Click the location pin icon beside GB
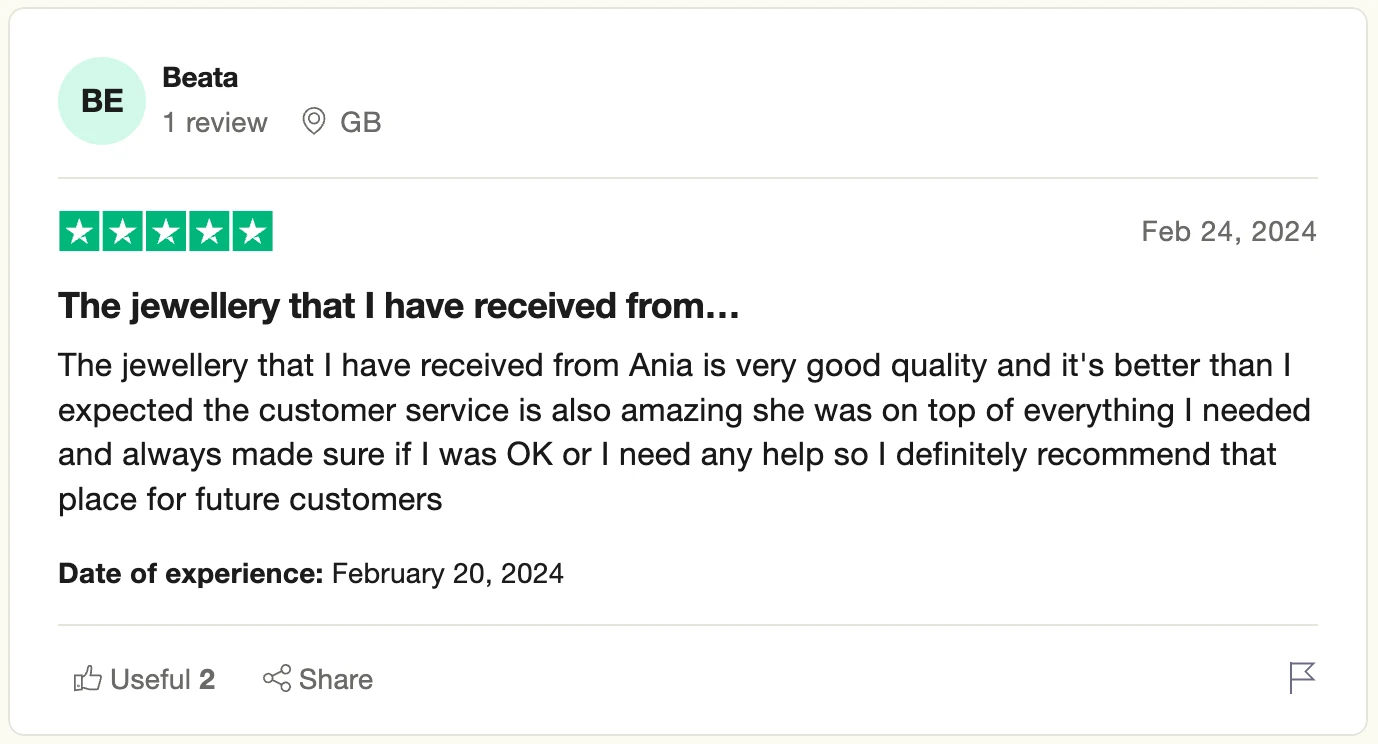Viewport: 1378px width, 744px height. point(314,122)
